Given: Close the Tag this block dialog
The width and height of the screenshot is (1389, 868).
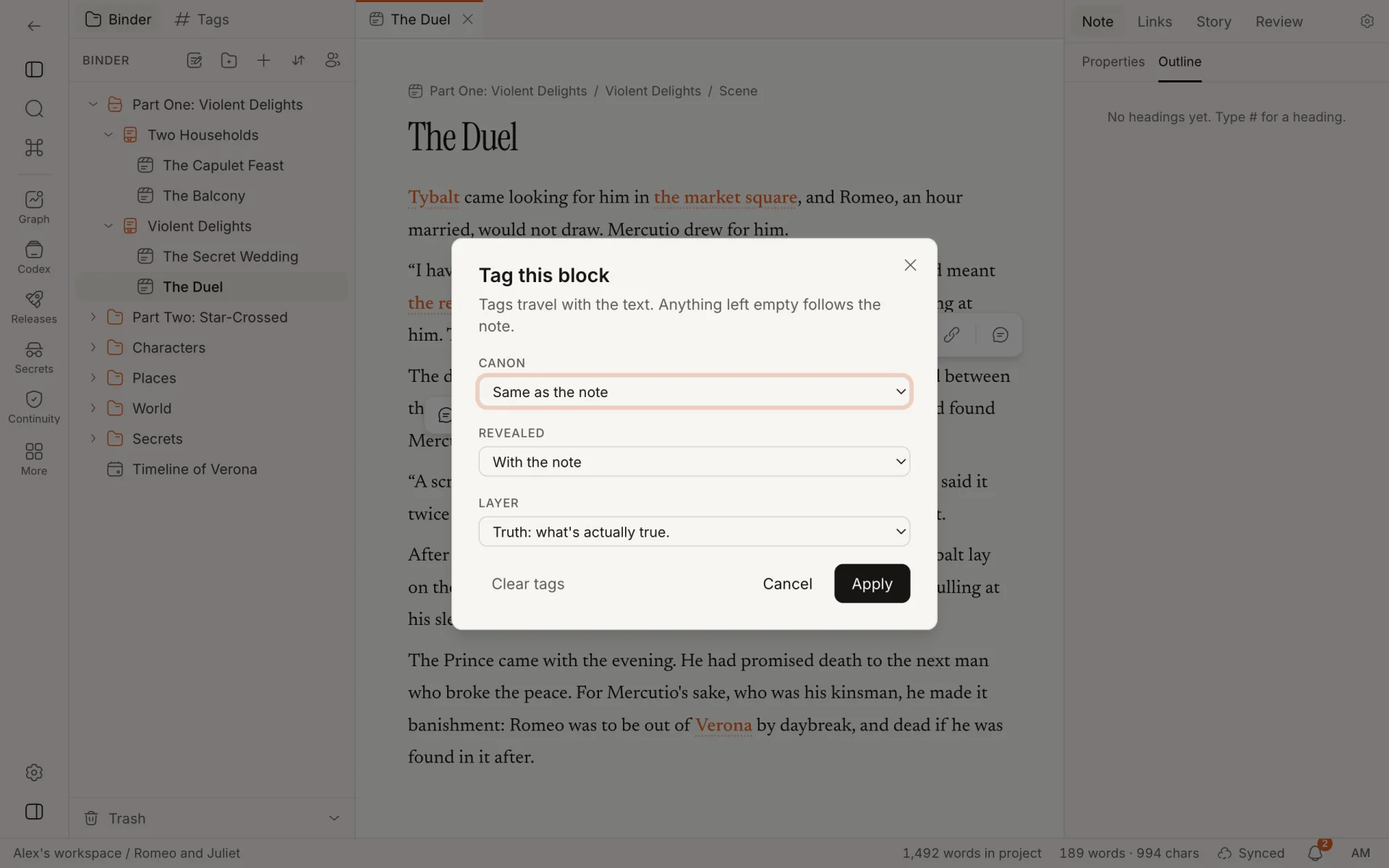Looking at the screenshot, I should [x=910, y=265].
